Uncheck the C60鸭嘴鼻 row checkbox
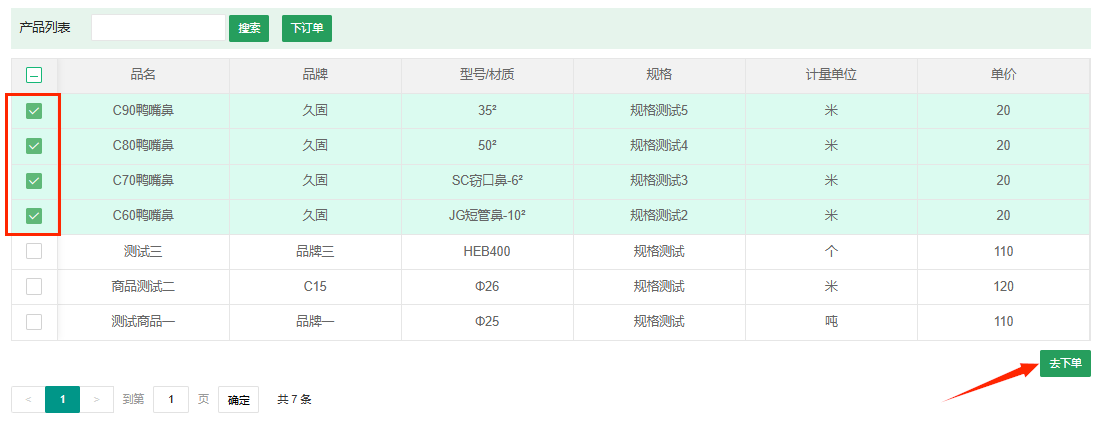 click(x=34, y=215)
